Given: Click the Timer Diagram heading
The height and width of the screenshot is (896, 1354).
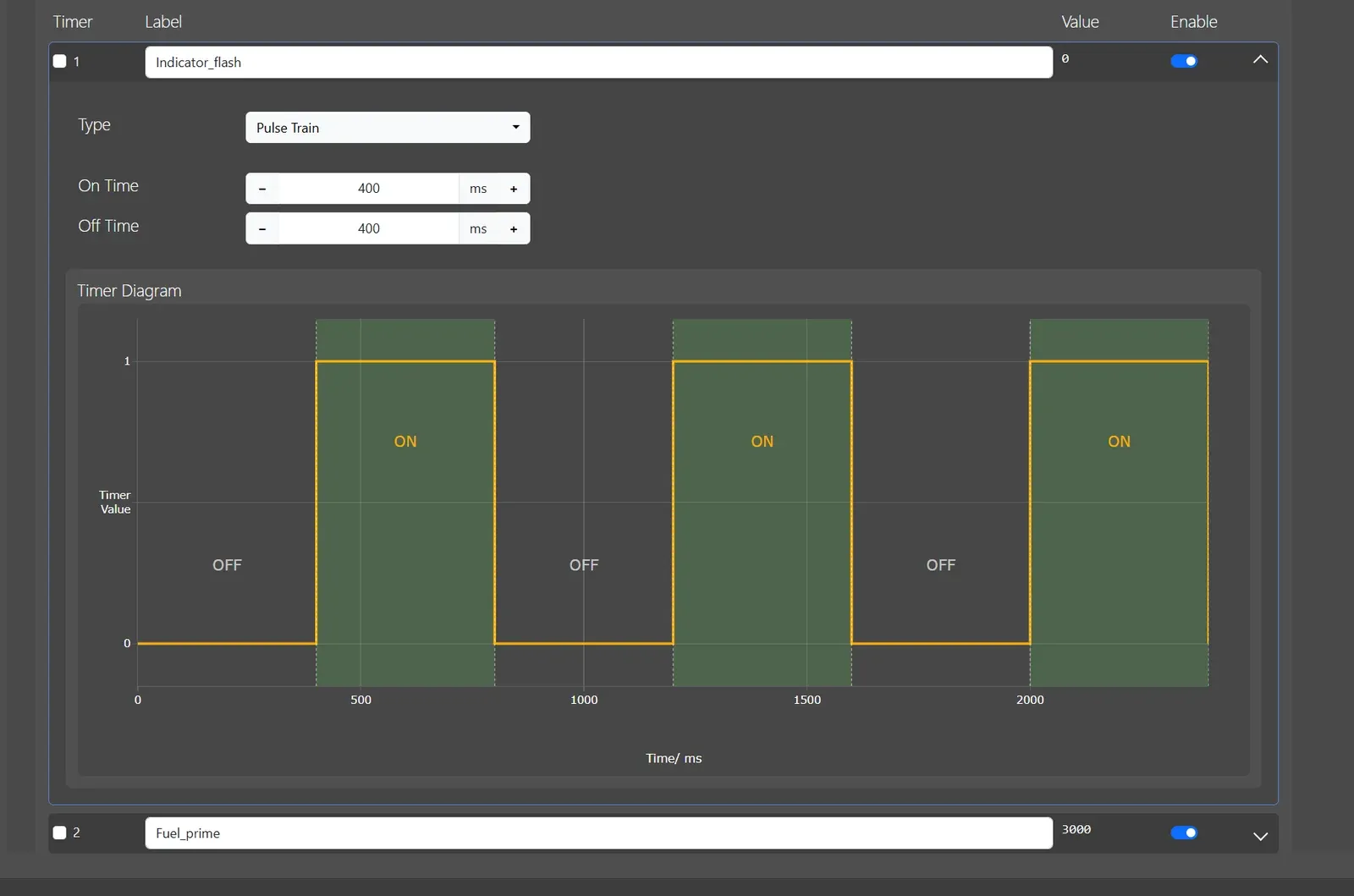Looking at the screenshot, I should pyautogui.click(x=129, y=291).
